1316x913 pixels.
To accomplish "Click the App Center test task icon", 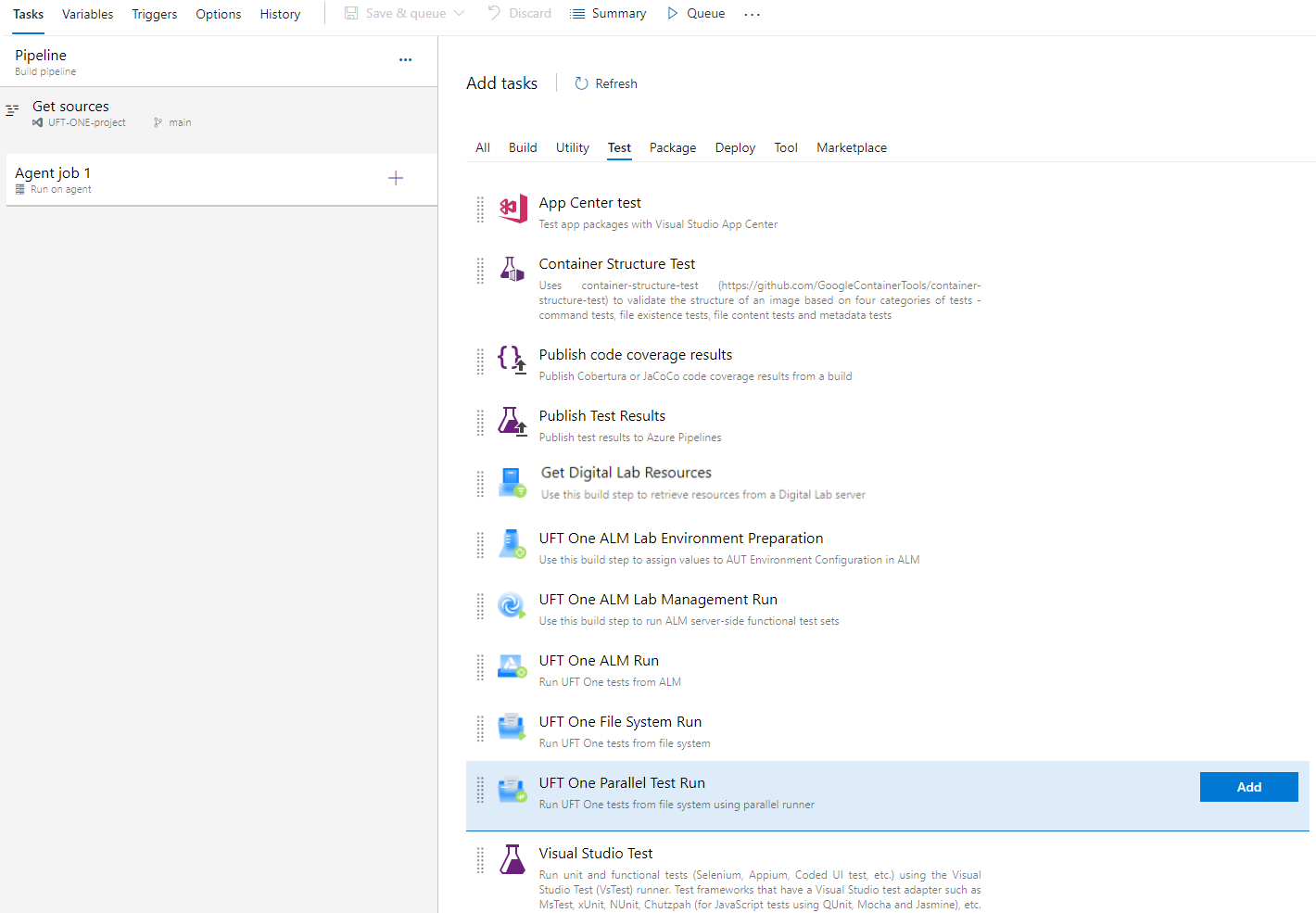I will (x=512, y=209).
